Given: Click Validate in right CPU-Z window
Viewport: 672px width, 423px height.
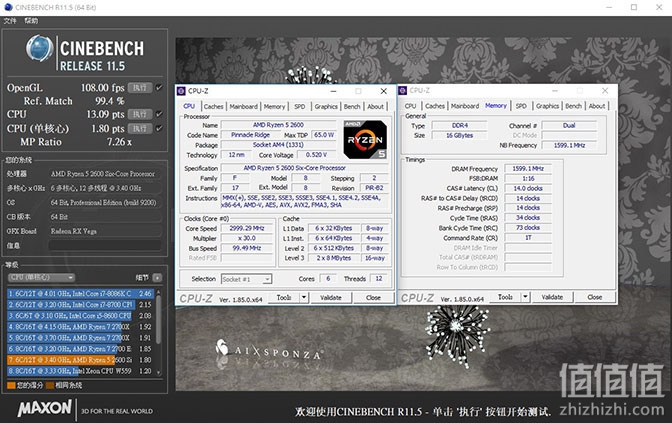Looking at the screenshot, I should (552, 297).
